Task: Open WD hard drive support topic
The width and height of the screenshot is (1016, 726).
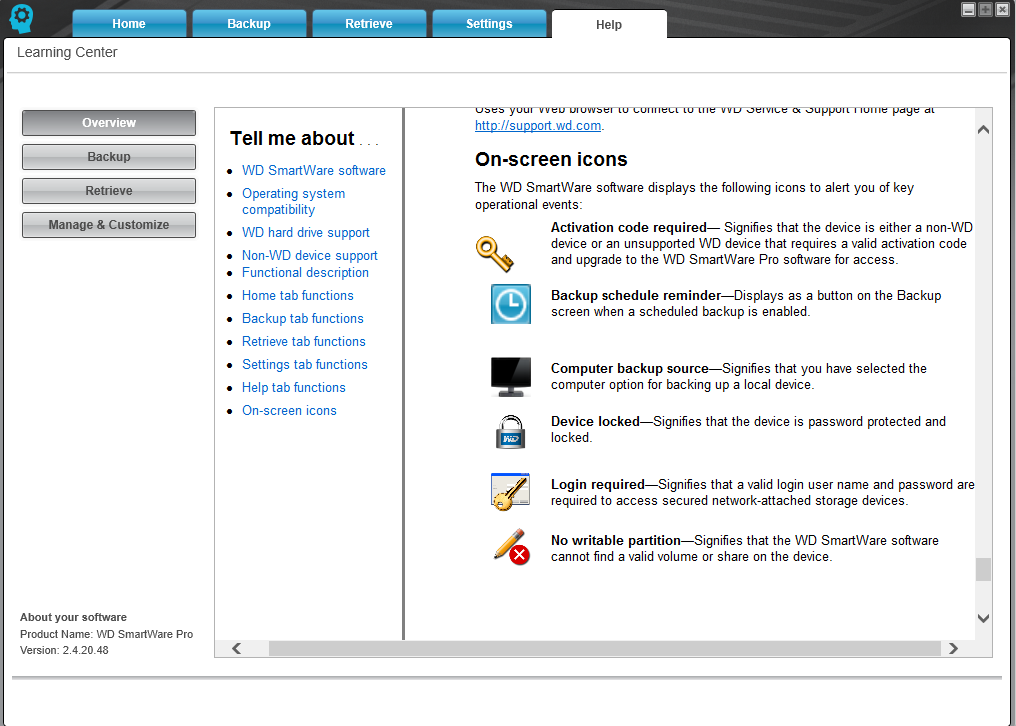Action: click(x=306, y=233)
